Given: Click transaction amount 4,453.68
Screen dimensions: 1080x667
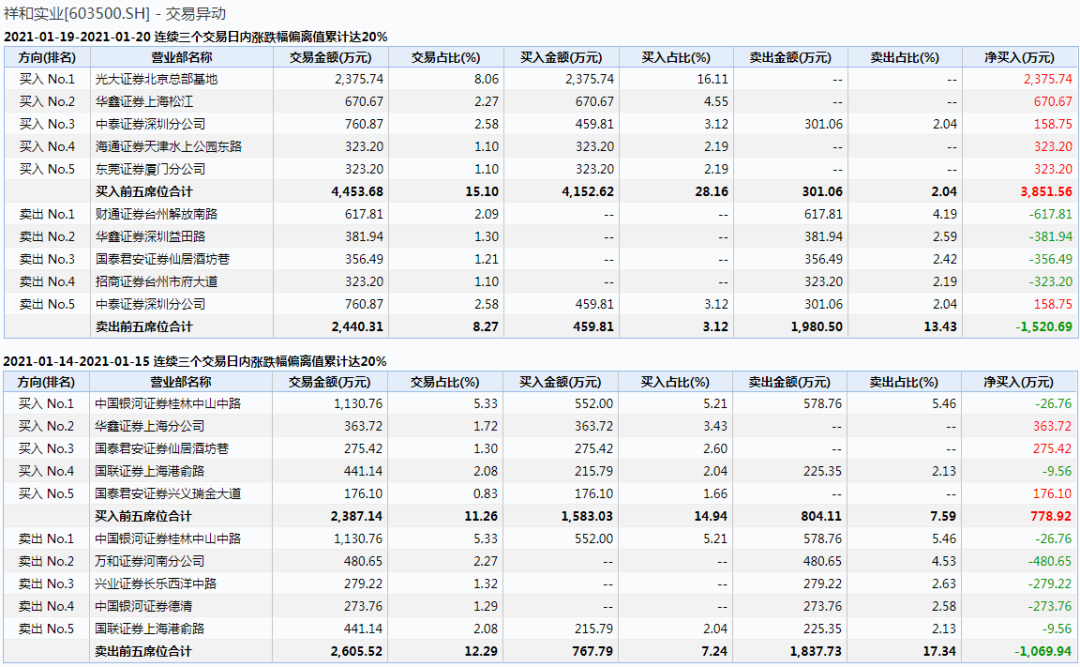Looking at the screenshot, I should click(x=357, y=192).
